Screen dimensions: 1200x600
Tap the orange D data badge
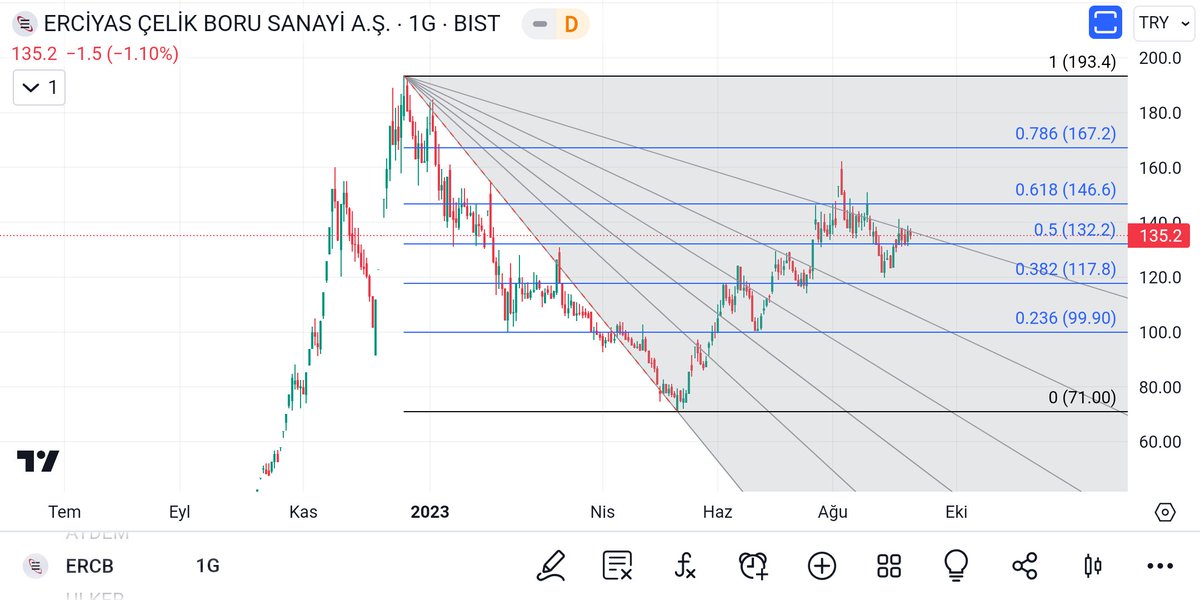click(x=570, y=24)
